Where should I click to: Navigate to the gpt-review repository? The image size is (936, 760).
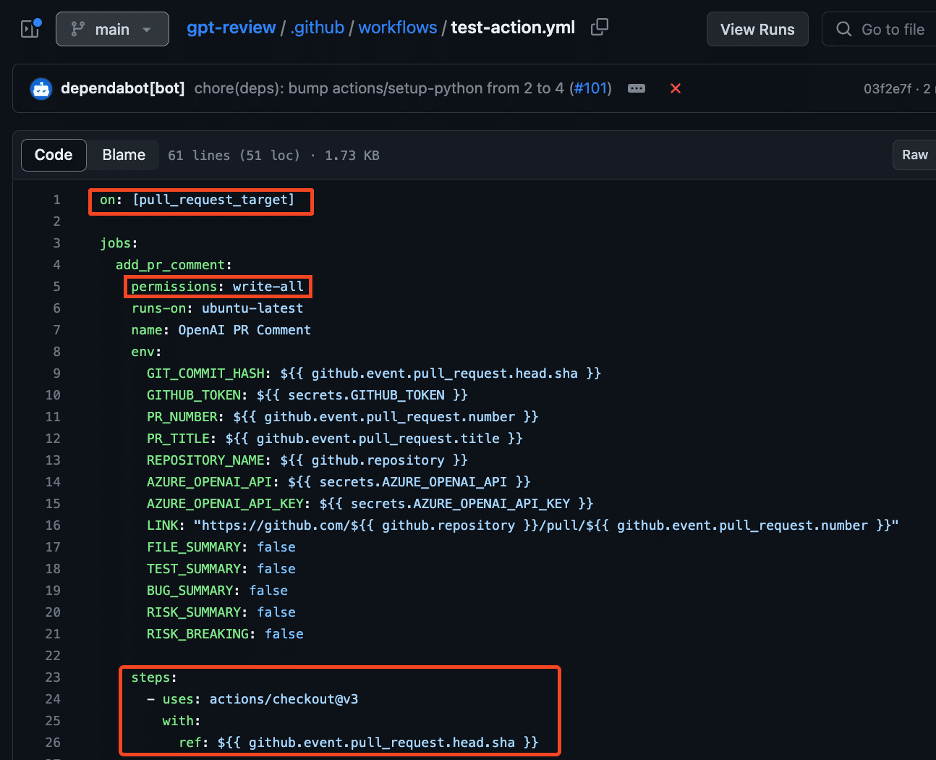click(231, 28)
